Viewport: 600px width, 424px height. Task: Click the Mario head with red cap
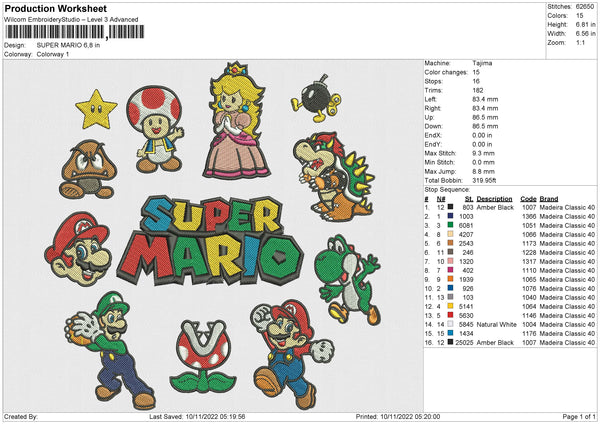click(x=78, y=249)
